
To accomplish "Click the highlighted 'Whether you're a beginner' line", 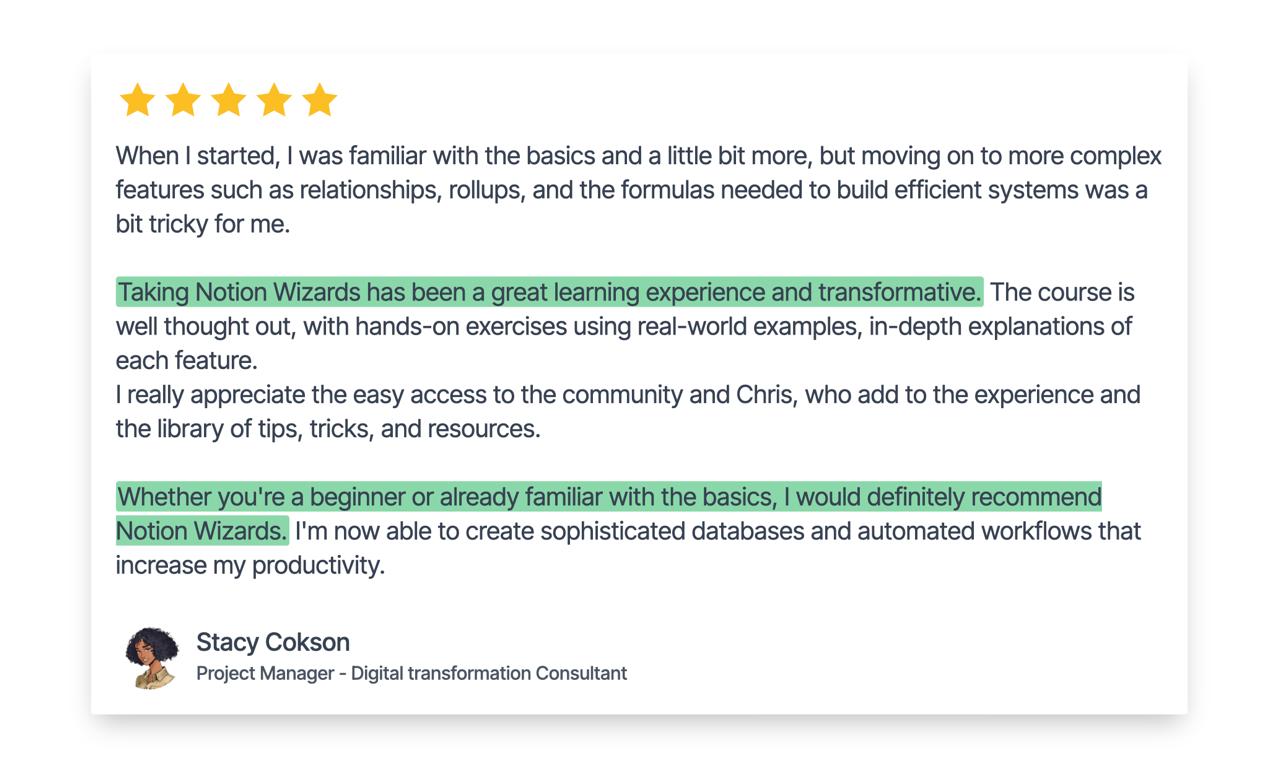I will click(608, 497).
